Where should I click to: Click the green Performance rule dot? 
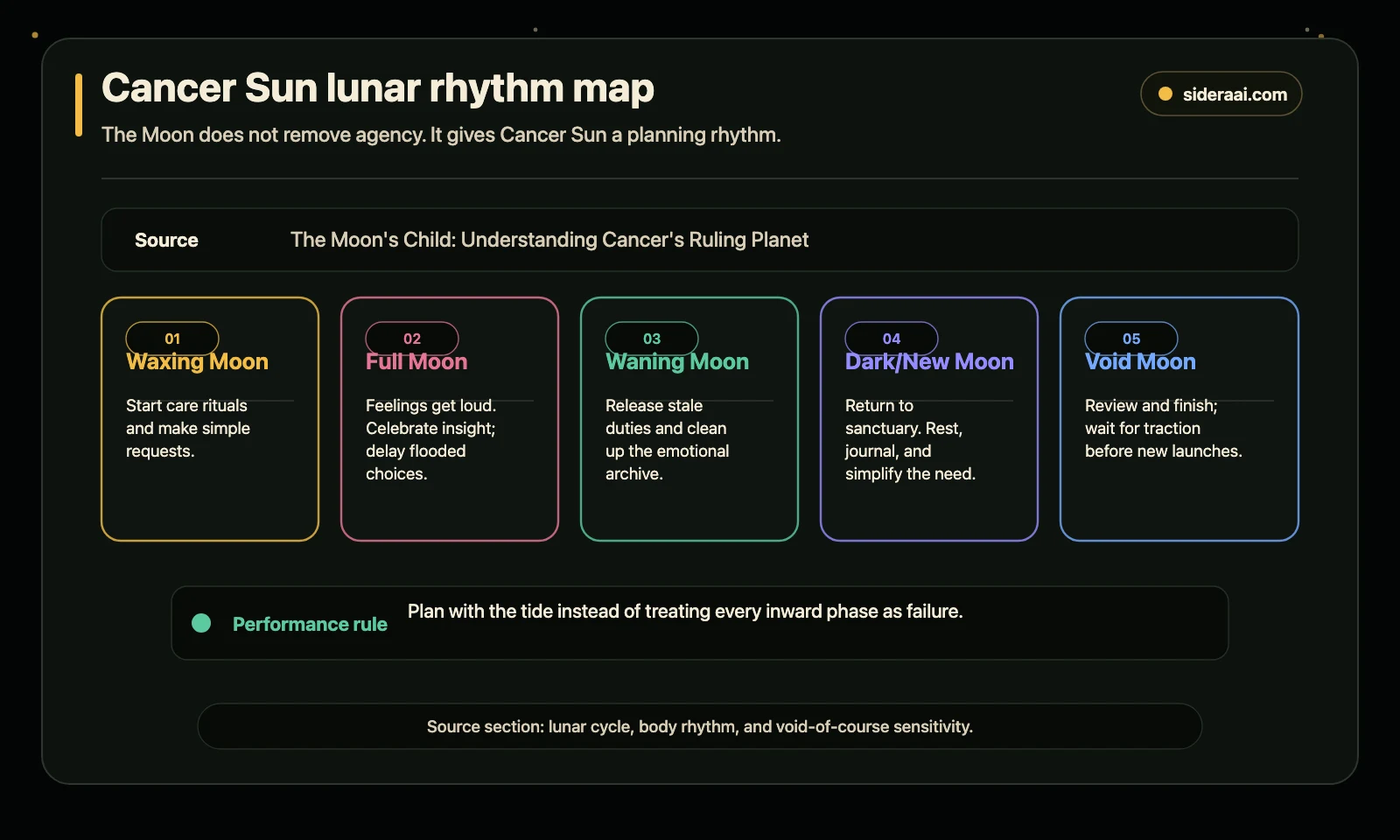[201, 623]
